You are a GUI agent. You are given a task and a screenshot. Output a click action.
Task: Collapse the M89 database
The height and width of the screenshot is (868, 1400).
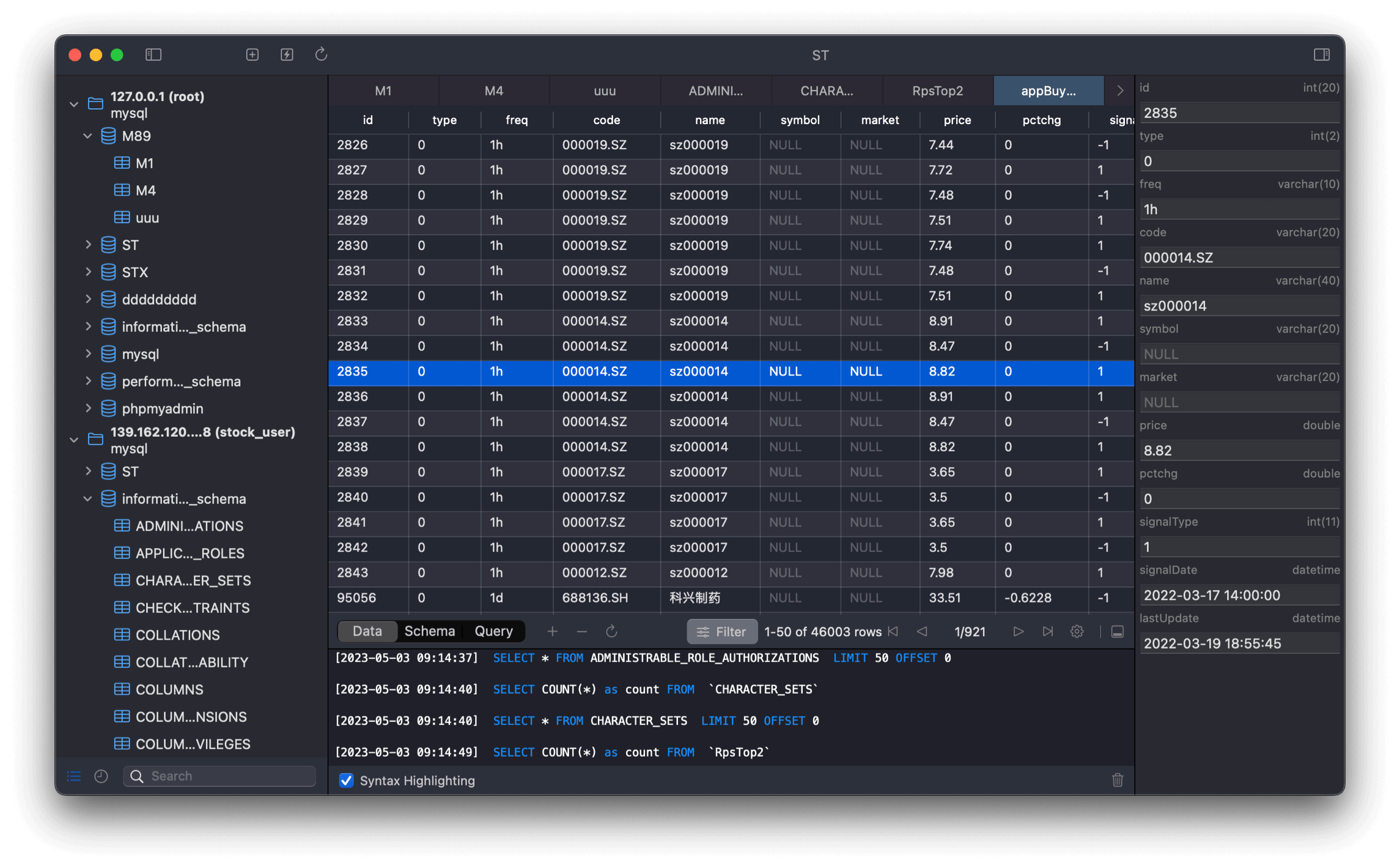[87, 136]
